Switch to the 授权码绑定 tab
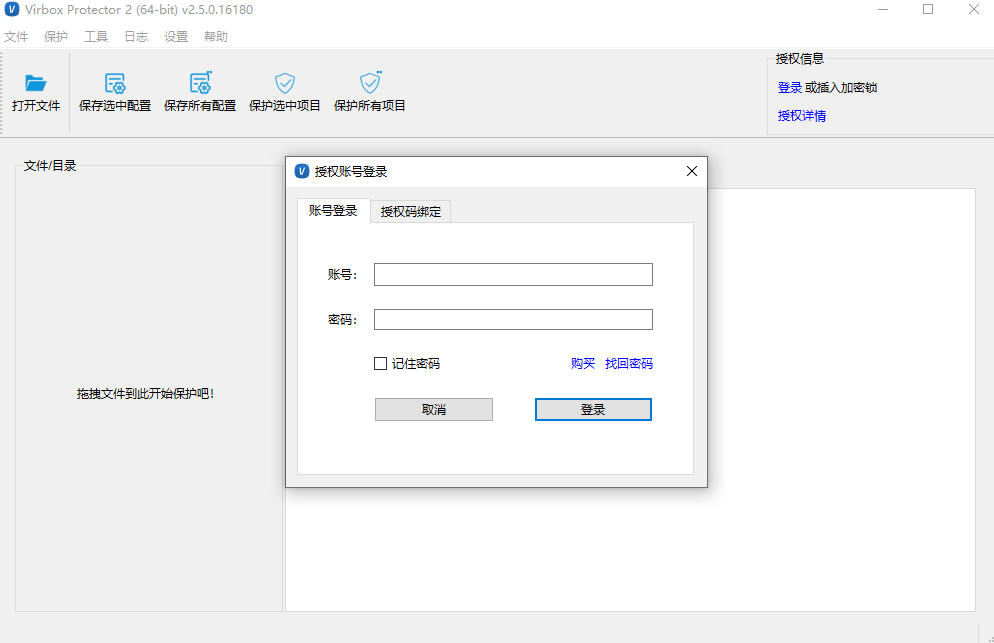 point(411,212)
